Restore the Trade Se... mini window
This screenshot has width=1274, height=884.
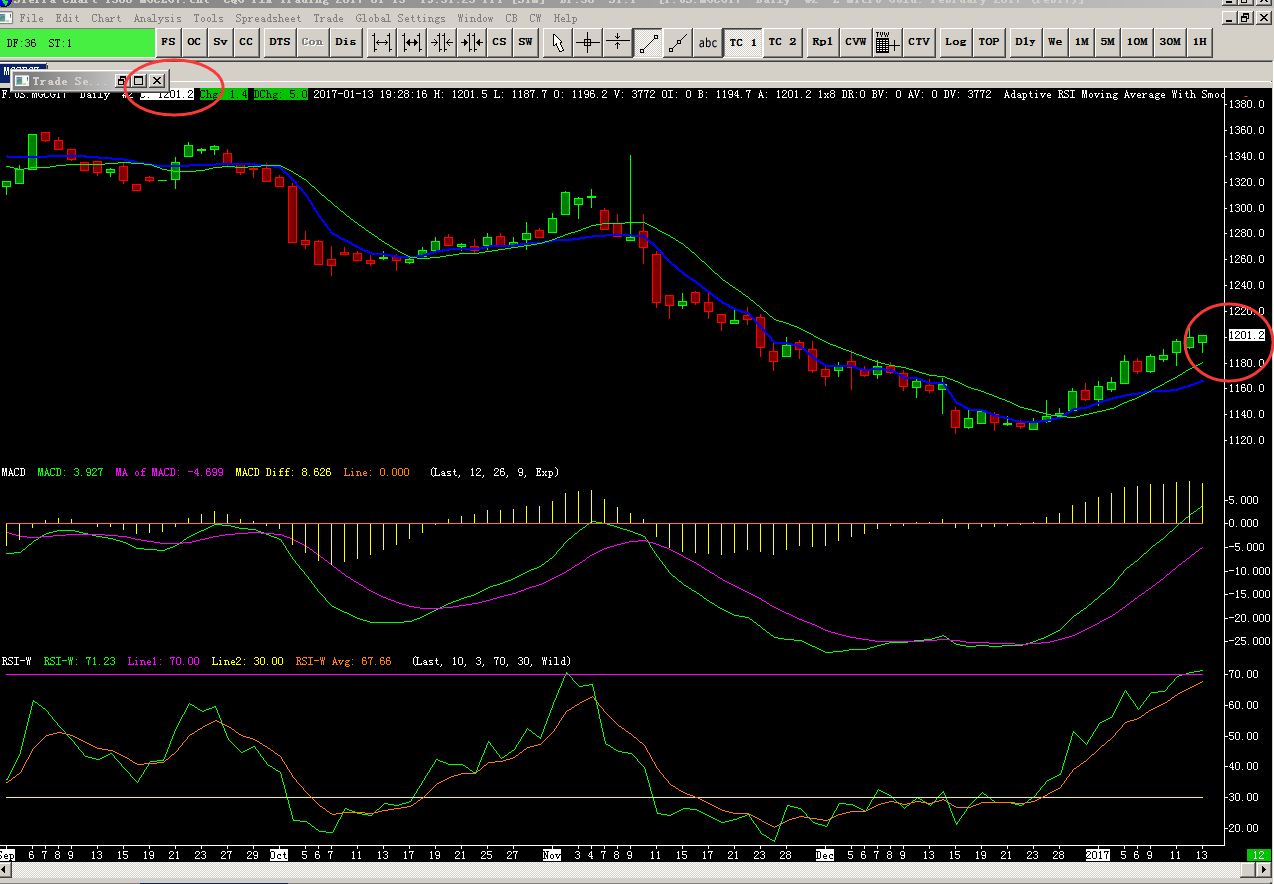click(x=139, y=80)
